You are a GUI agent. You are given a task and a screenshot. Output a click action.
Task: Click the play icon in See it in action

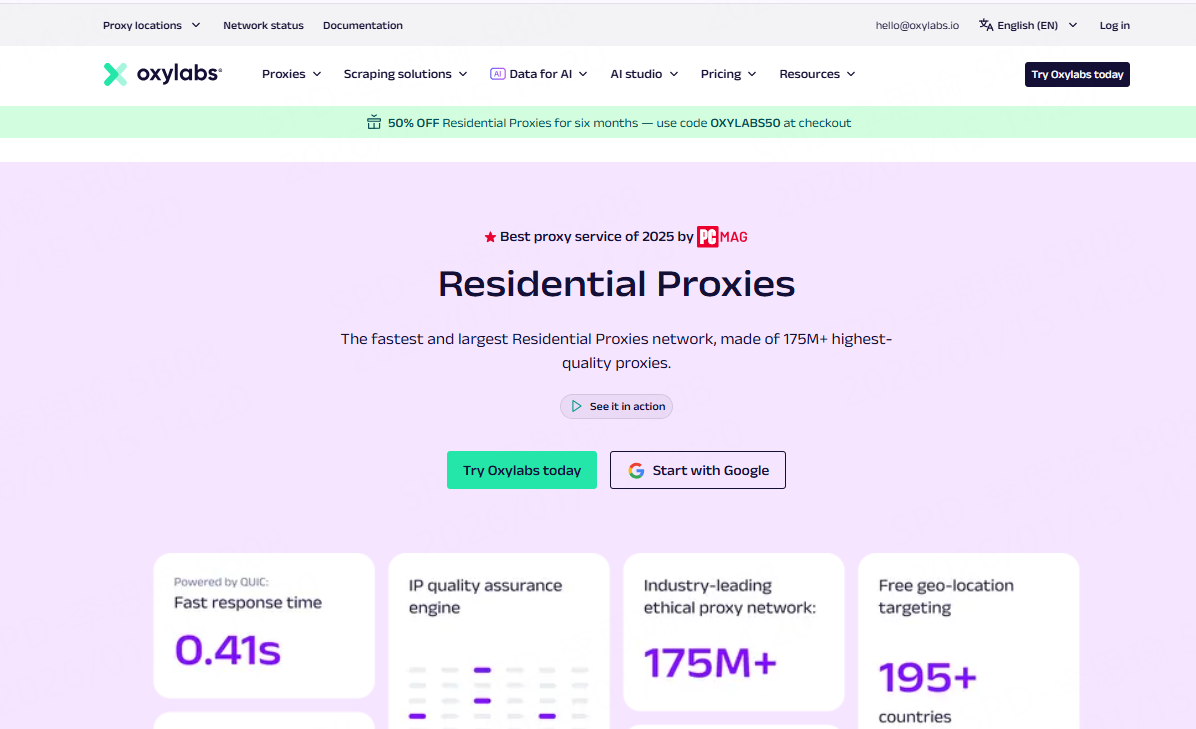click(576, 406)
